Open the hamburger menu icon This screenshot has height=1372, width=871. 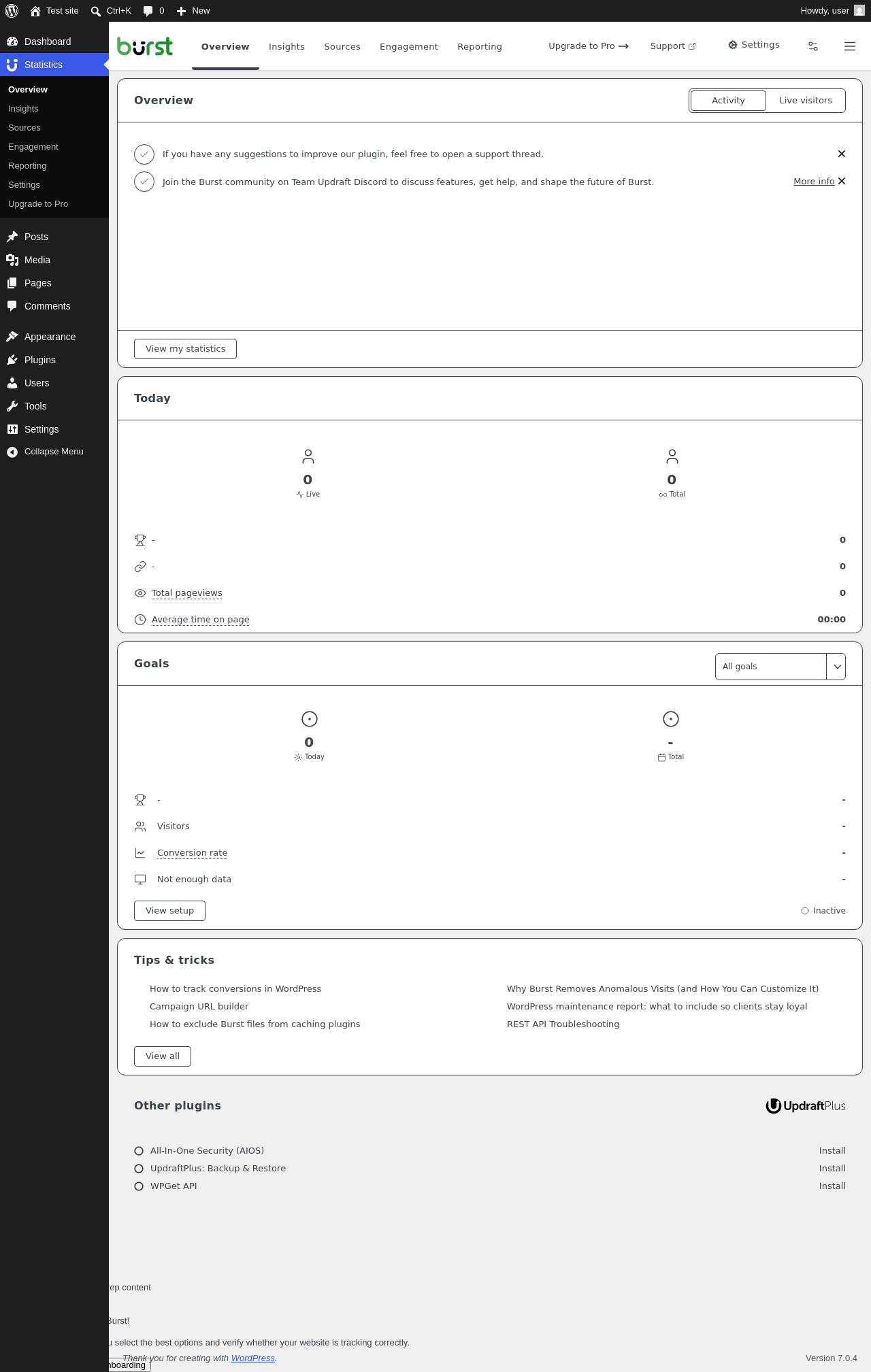click(850, 46)
